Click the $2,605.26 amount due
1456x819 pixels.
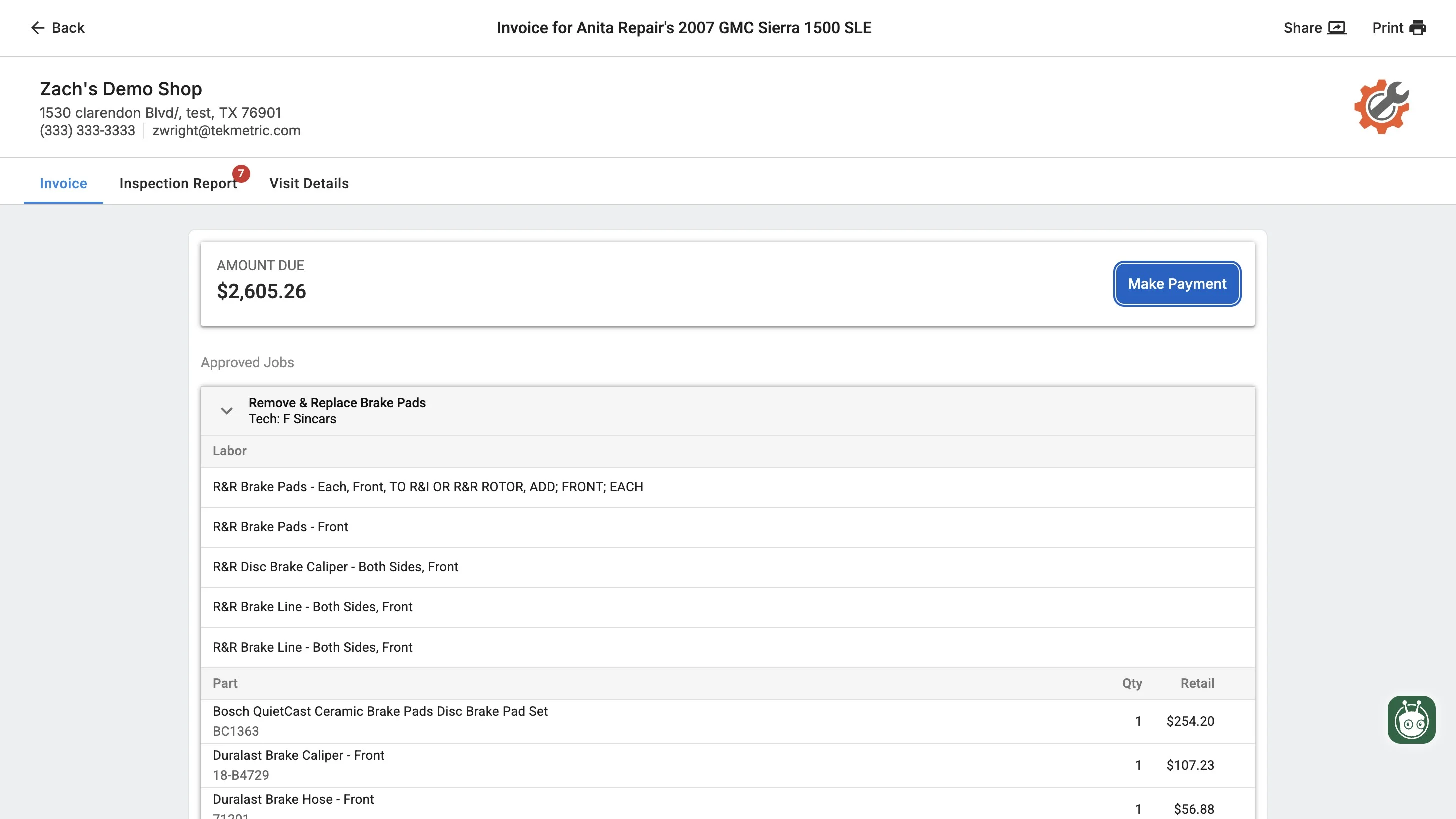click(261, 291)
